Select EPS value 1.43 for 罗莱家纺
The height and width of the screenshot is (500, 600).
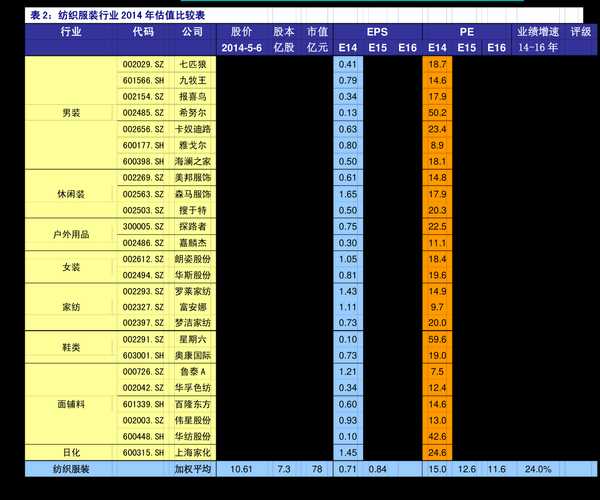(348, 291)
